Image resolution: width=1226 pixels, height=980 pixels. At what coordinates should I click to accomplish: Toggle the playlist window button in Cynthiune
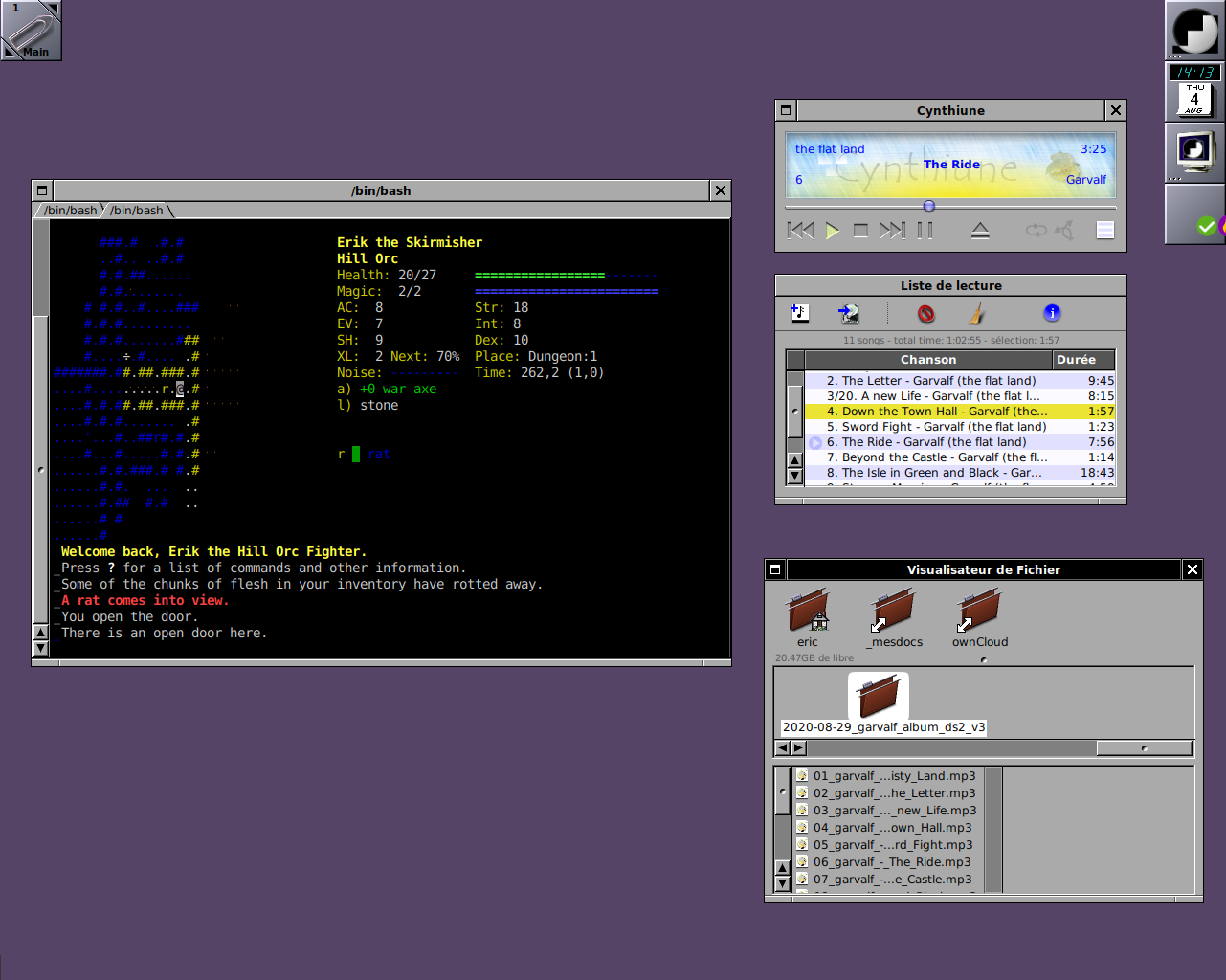pyautogui.click(x=1104, y=231)
